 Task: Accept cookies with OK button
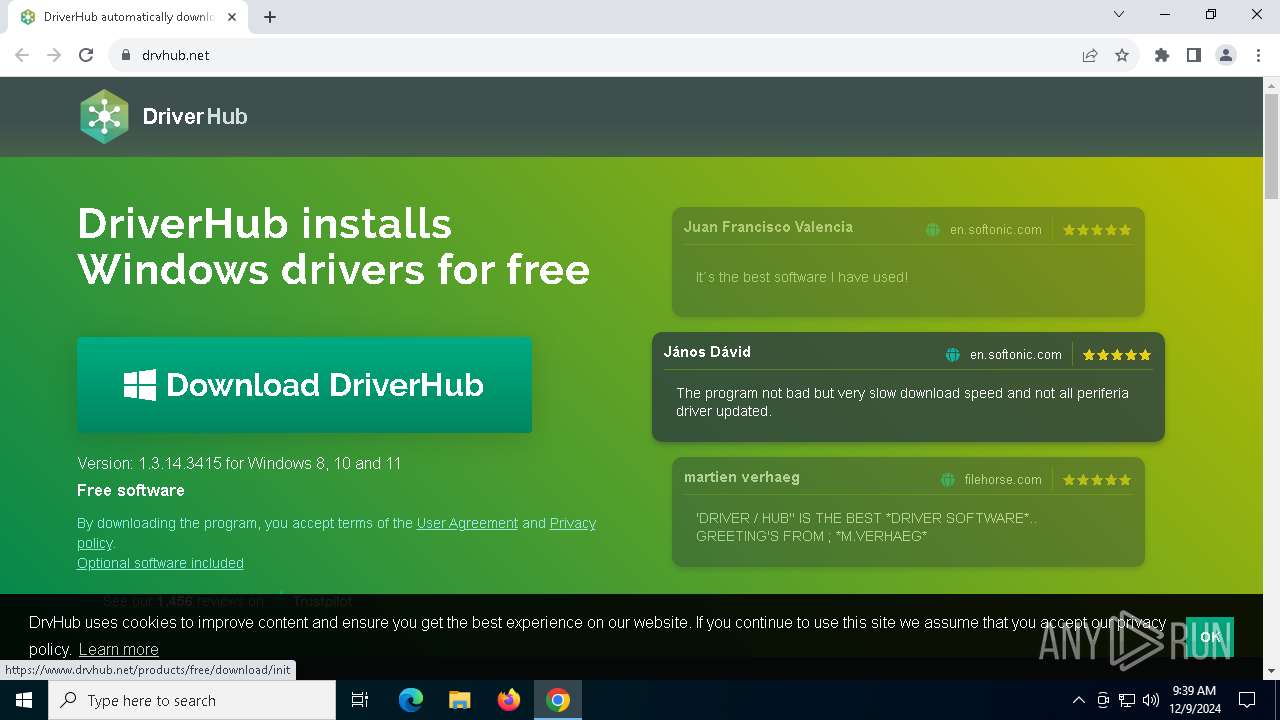pyautogui.click(x=1210, y=637)
